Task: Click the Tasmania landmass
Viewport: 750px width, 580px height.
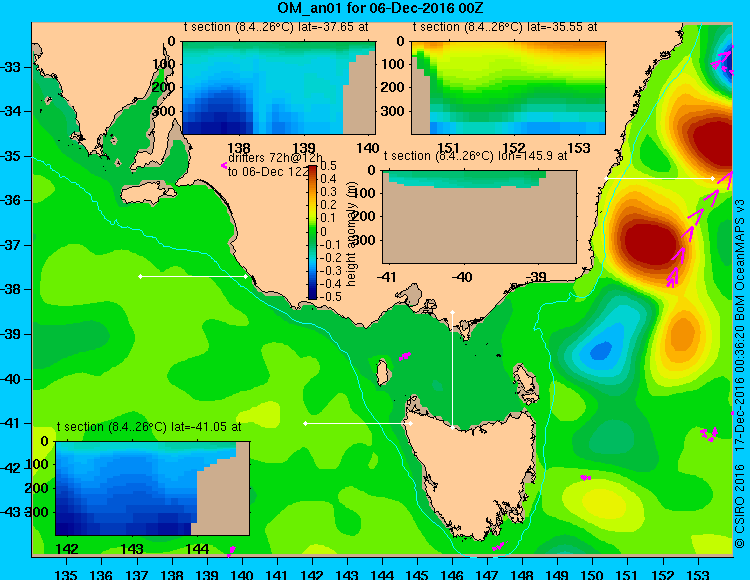Action: tap(471, 471)
